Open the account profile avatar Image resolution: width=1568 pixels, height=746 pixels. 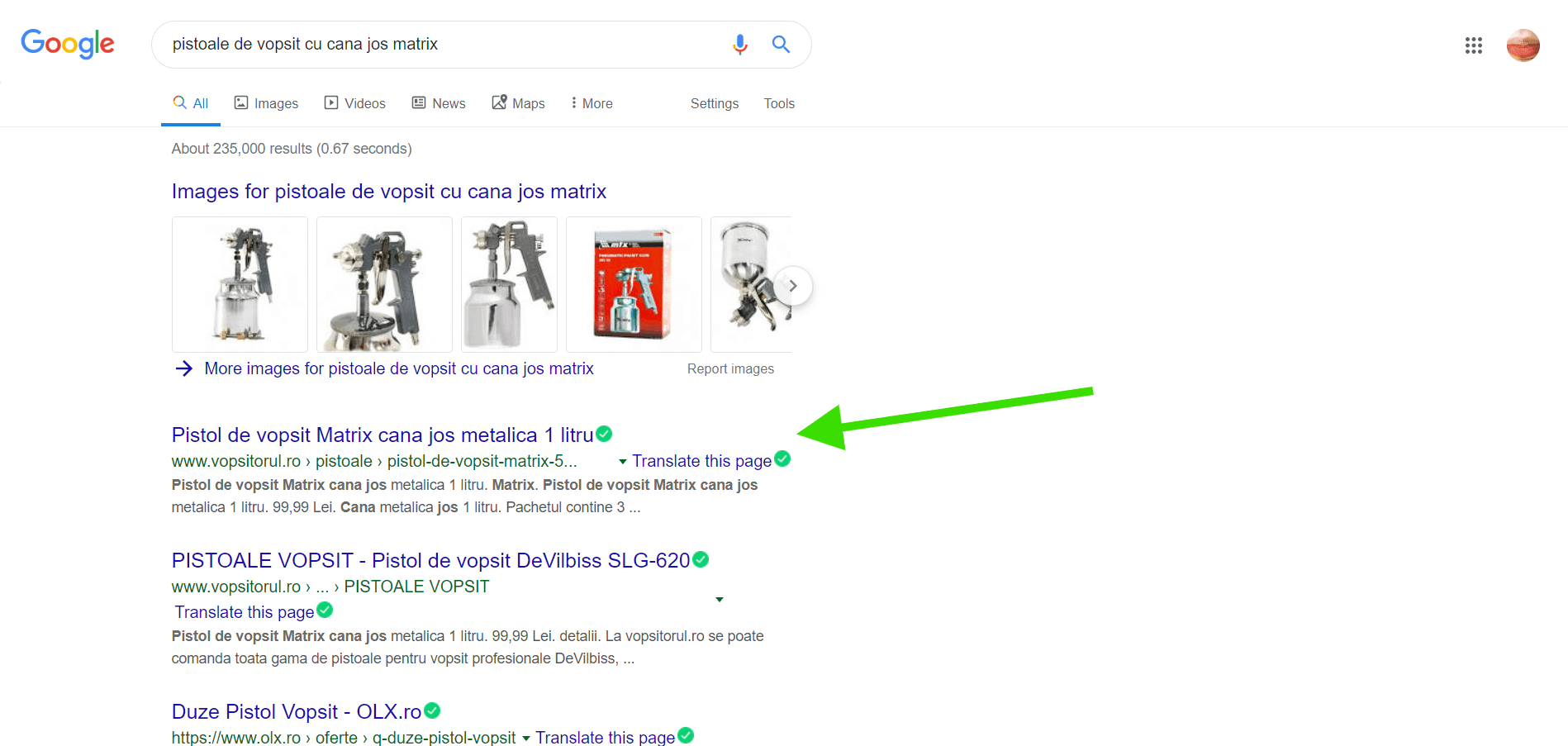coord(1523,45)
